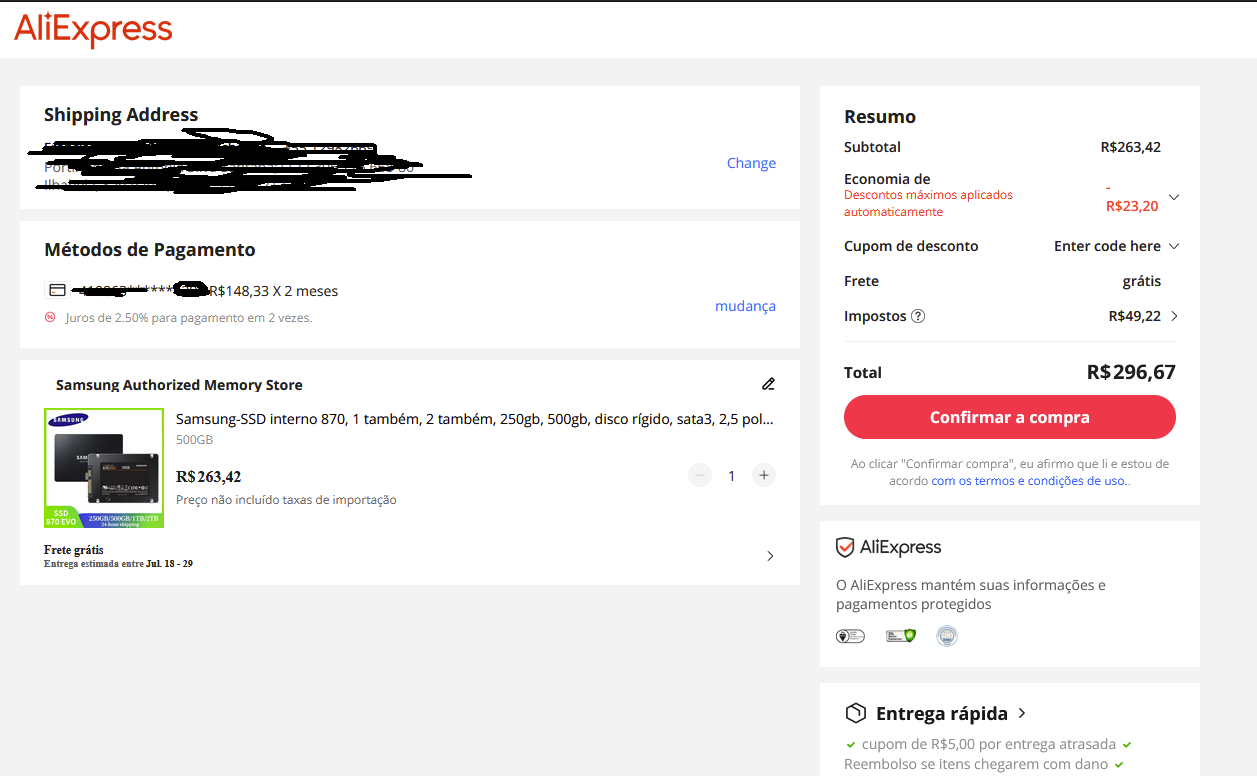Open the termos e condições de uso link
This screenshot has width=1257, height=776.
pyautogui.click(x=1031, y=481)
